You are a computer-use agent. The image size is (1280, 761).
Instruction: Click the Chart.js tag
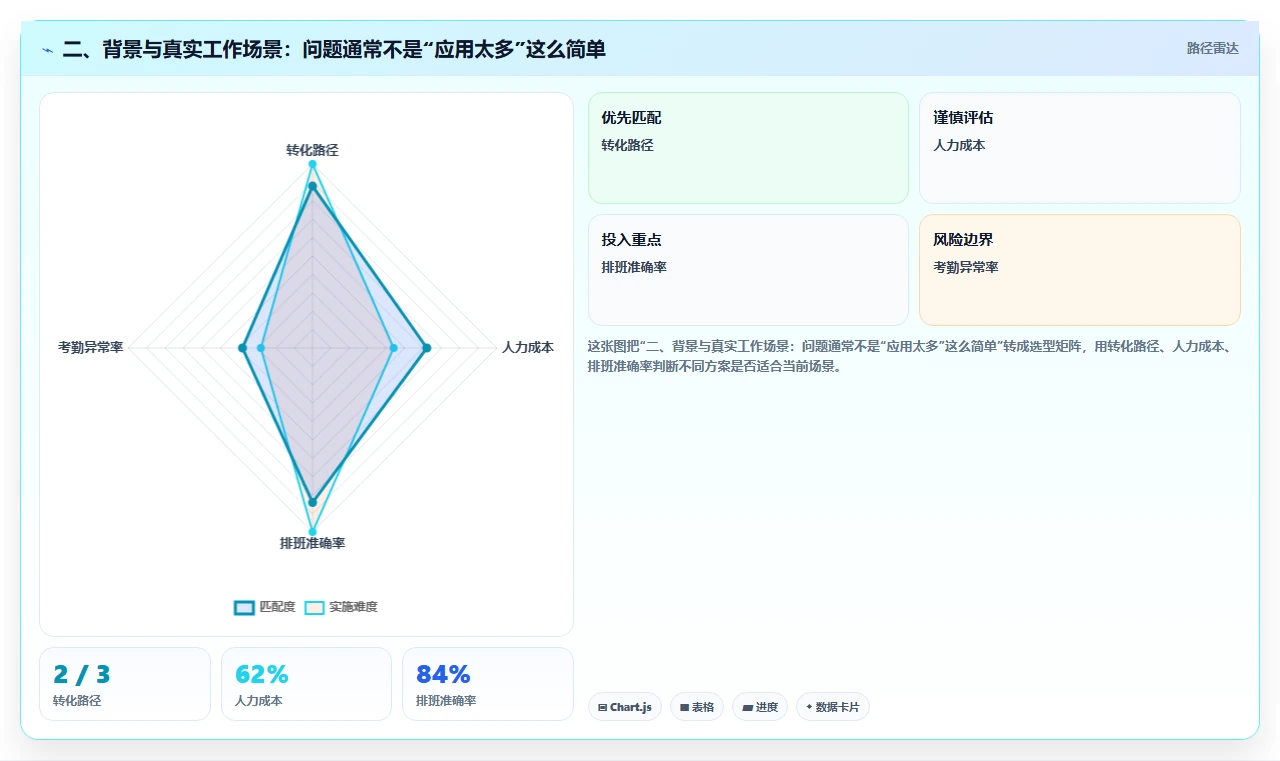click(625, 707)
